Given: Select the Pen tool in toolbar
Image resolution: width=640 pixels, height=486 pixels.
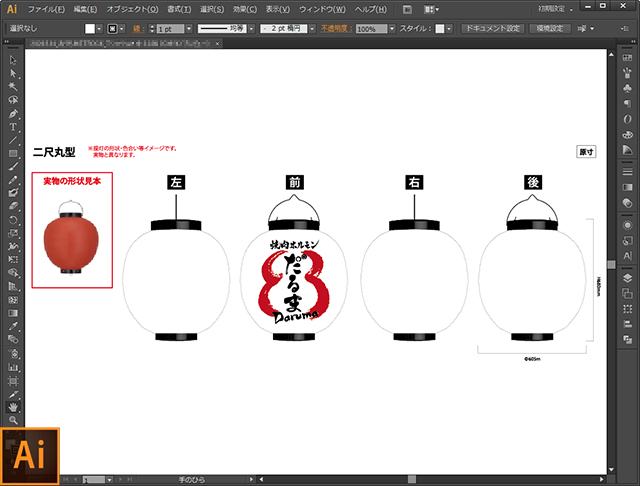Looking at the screenshot, I should click(x=13, y=113).
